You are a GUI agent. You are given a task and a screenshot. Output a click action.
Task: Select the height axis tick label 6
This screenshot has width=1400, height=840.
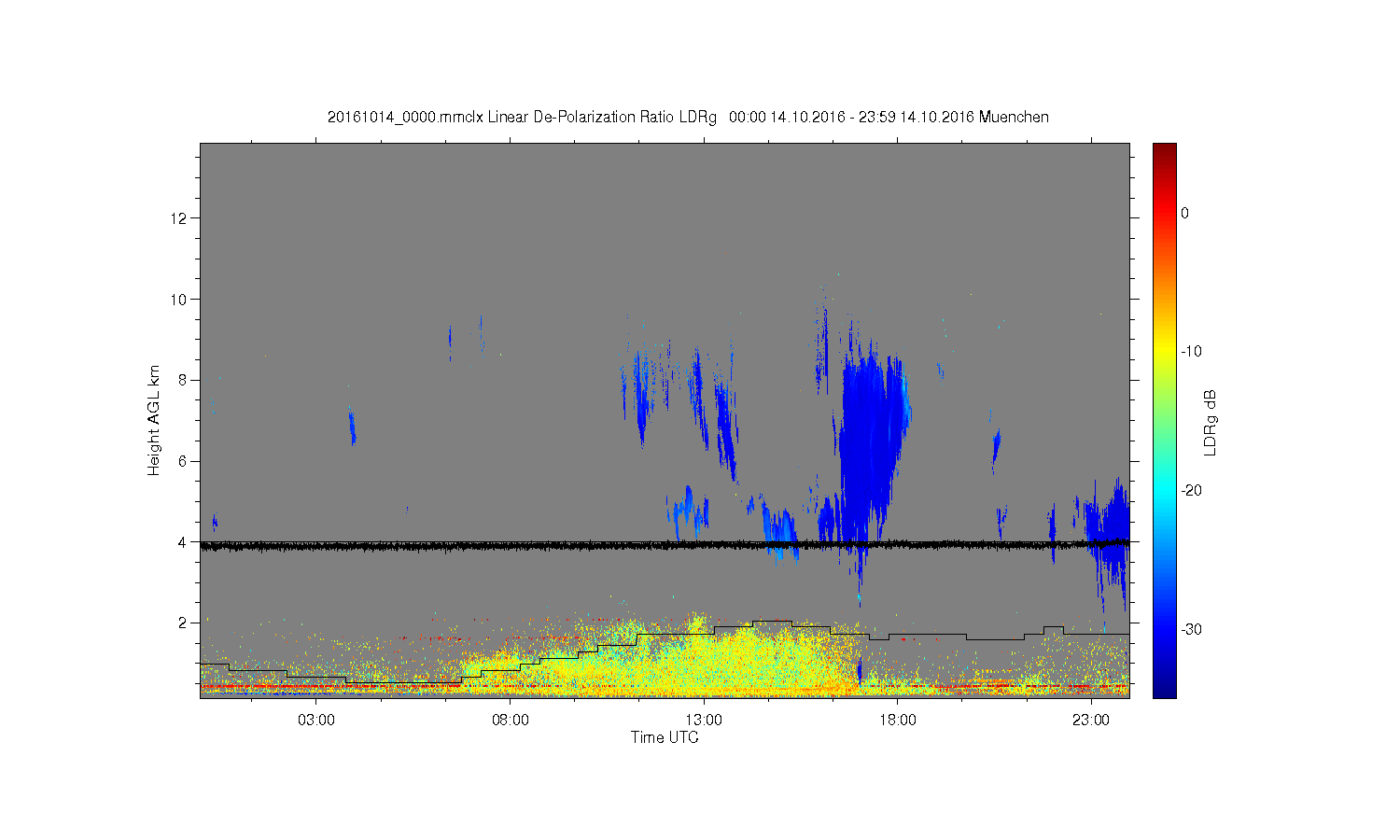pos(183,461)
